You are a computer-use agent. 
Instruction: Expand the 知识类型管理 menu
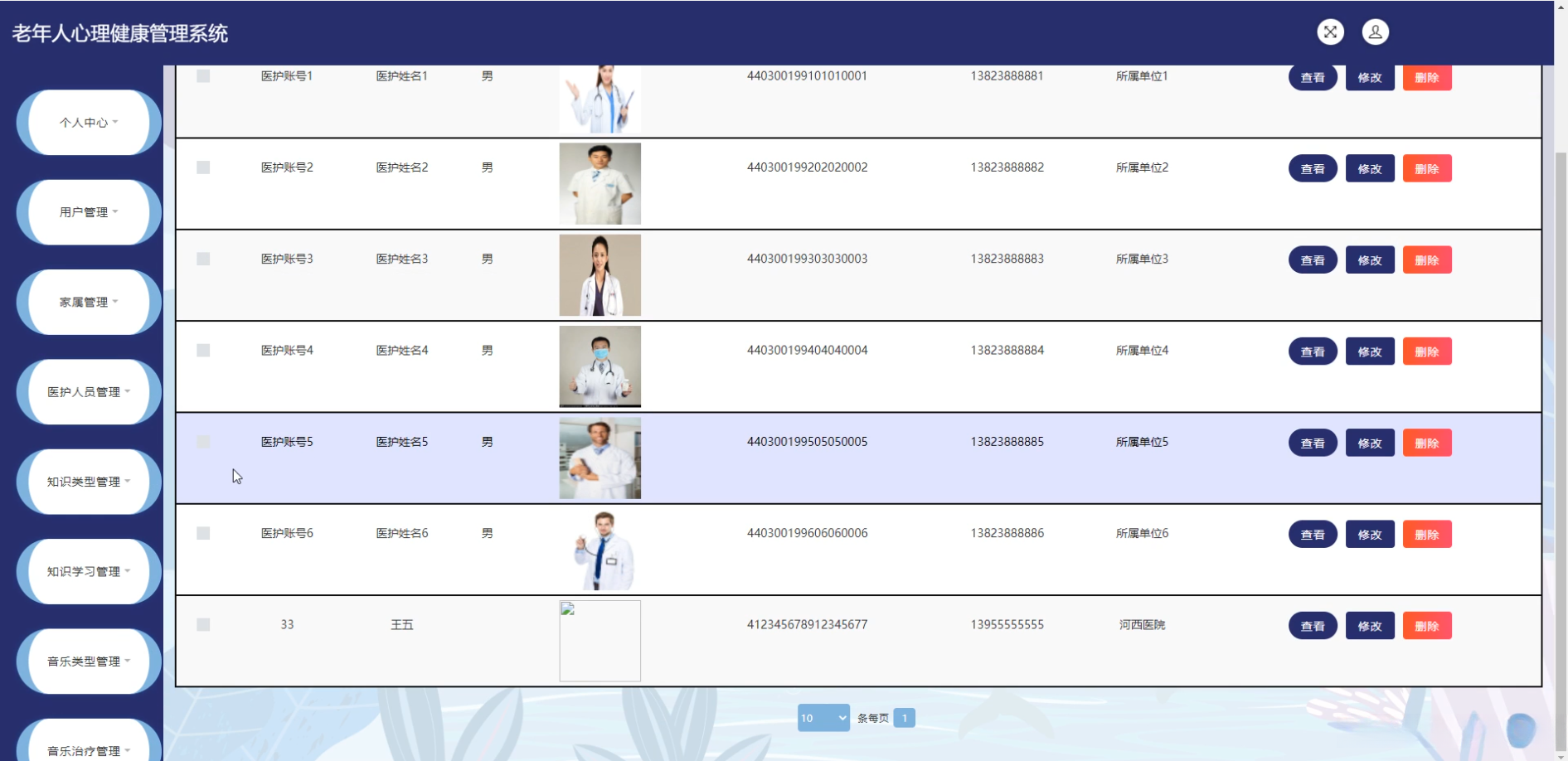coord(89,482)
